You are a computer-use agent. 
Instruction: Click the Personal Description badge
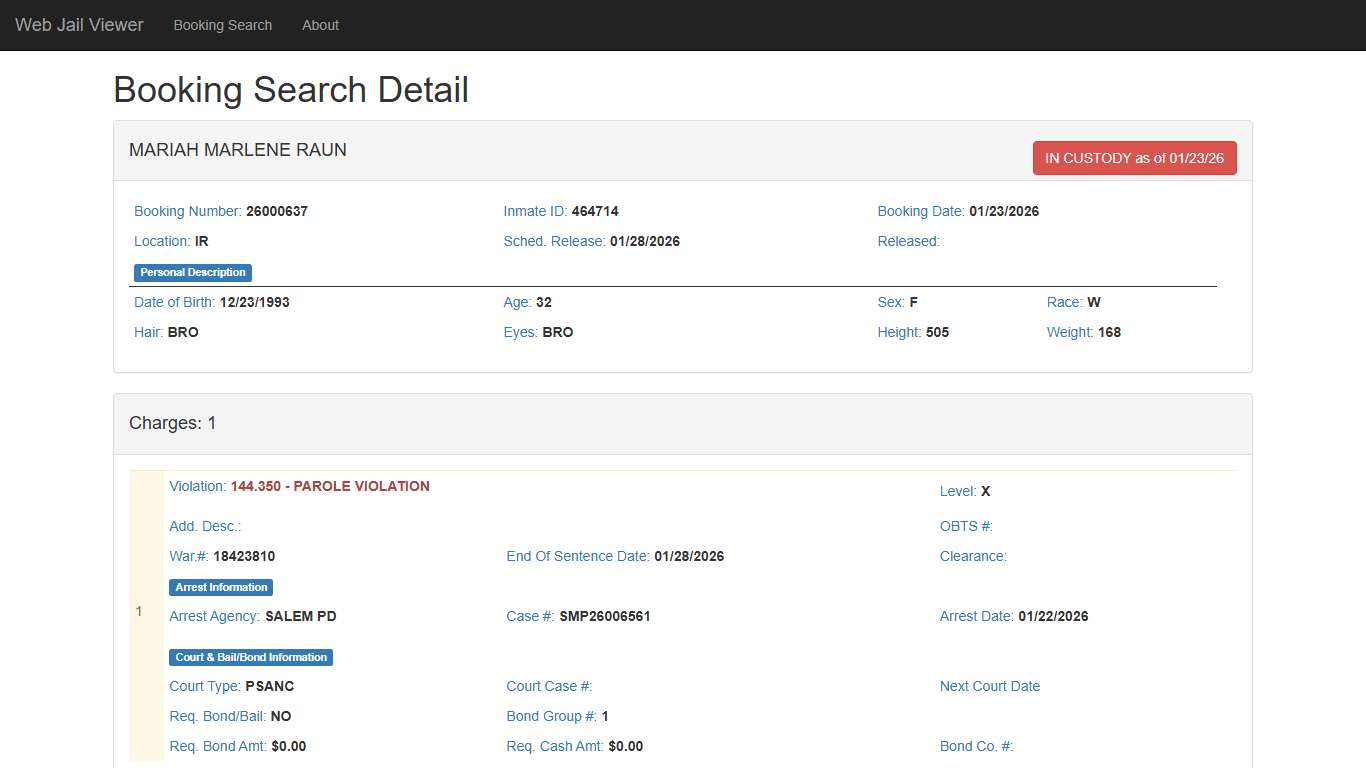click(x=193, y=272)
